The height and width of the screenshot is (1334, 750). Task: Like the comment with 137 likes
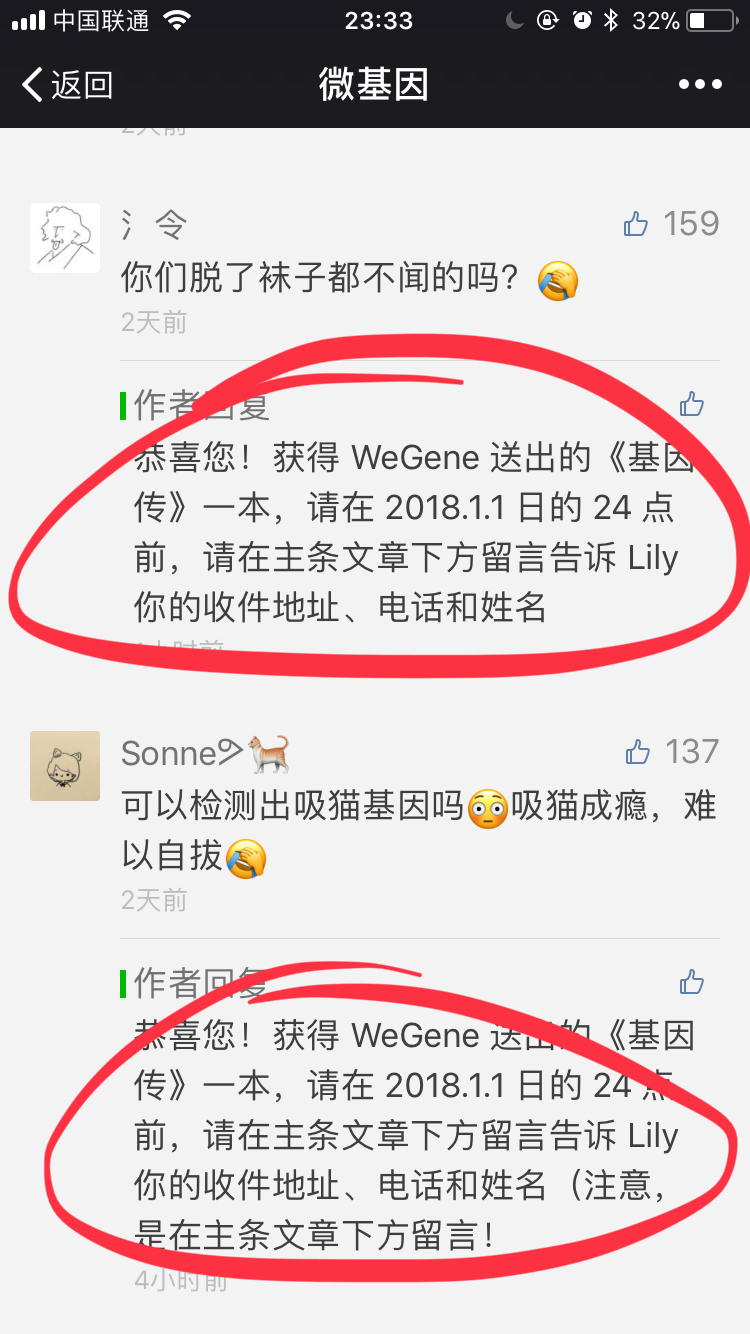(x=637, y=752)
